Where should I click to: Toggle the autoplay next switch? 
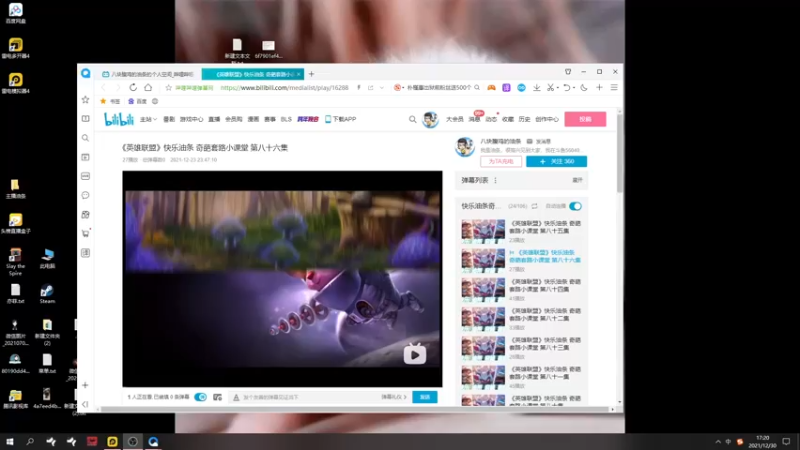coord(575,206)
